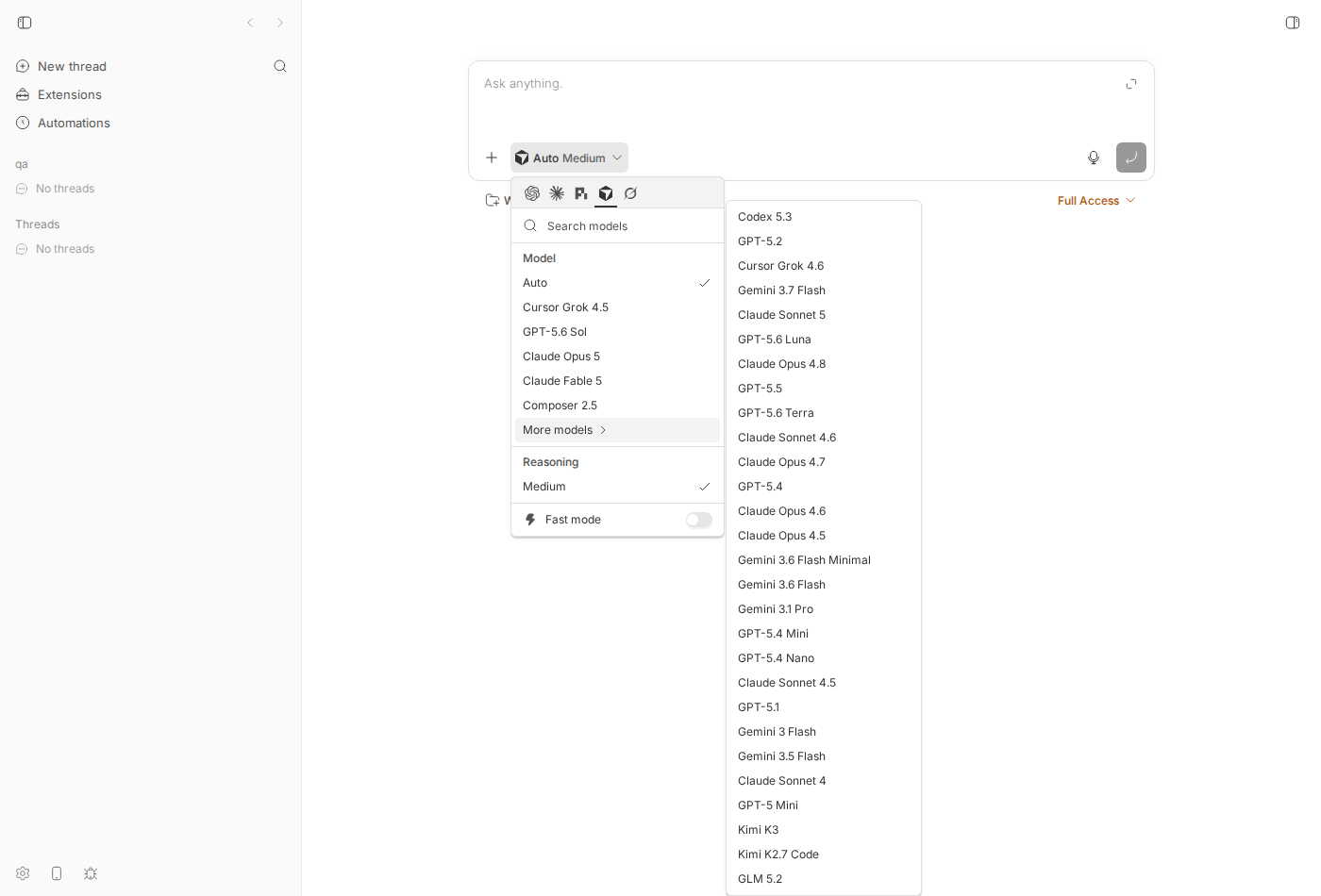The width and height of the screenshot is (1321, 896).
Task: Click the mobile device icon
Action: pyautogui.click(x=57, y=873)
